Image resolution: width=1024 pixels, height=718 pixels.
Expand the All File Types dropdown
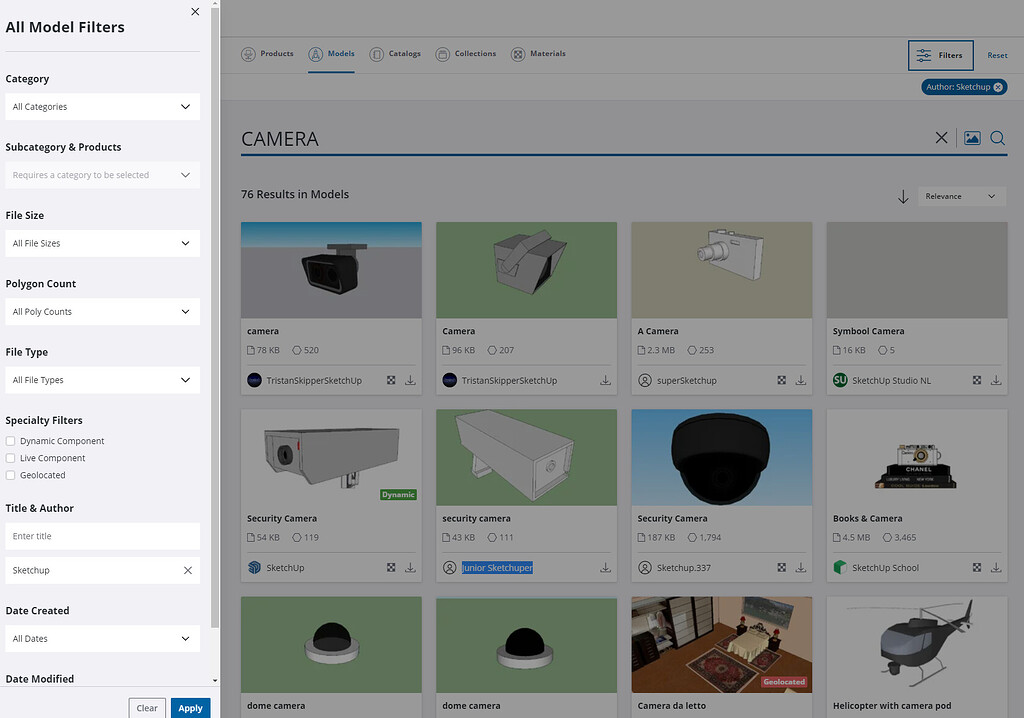(102, 379)
